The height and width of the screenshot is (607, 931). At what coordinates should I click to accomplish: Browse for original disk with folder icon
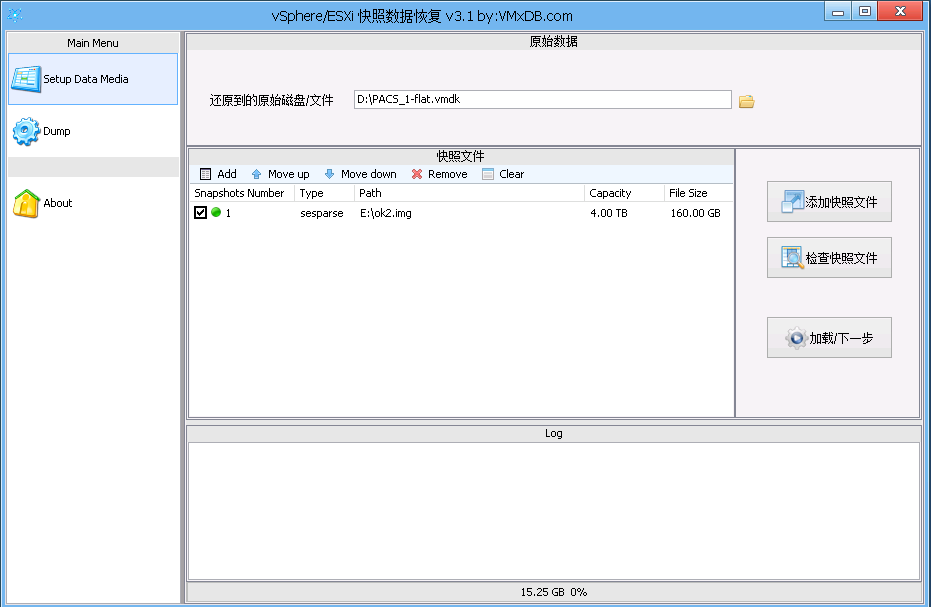tap(746, 102)
